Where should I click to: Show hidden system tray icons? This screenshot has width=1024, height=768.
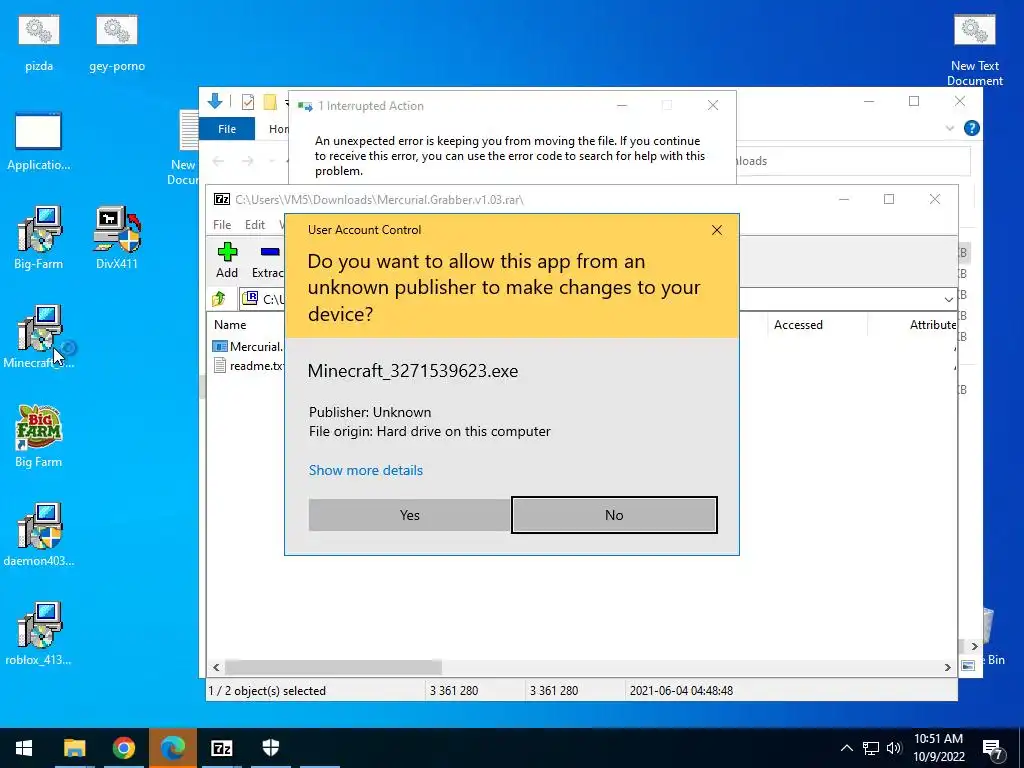846,748
